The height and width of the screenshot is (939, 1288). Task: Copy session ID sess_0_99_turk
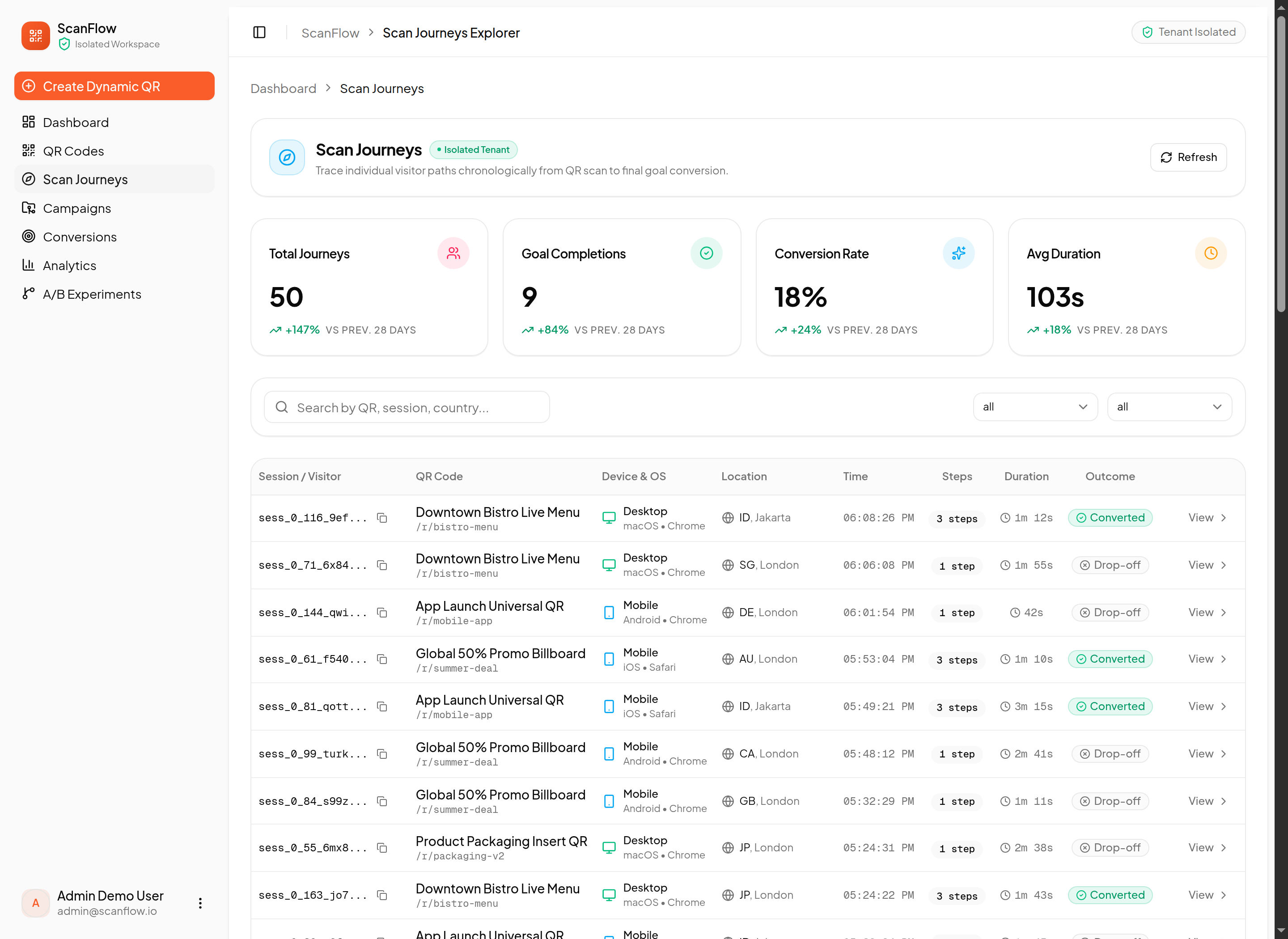coord(382,754)
